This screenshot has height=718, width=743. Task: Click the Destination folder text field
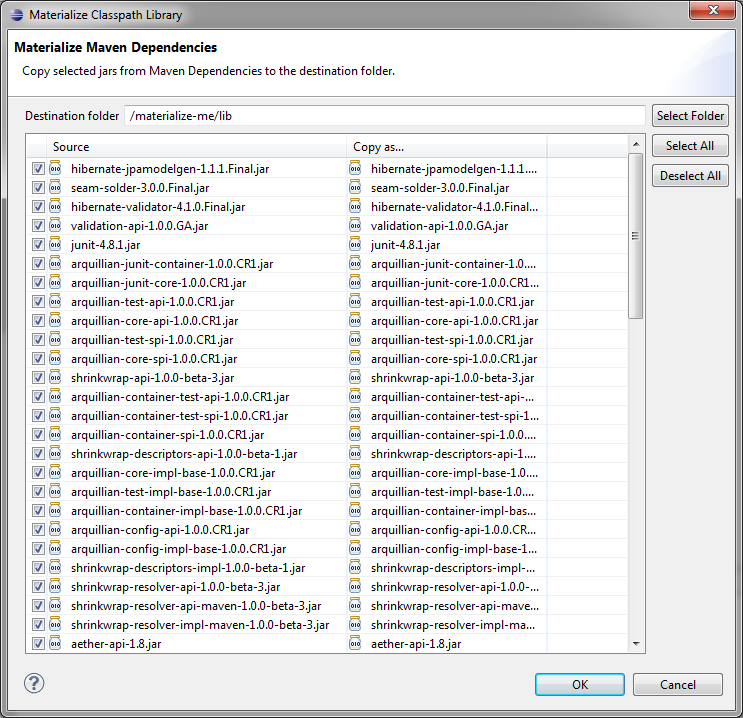[385, 116]
